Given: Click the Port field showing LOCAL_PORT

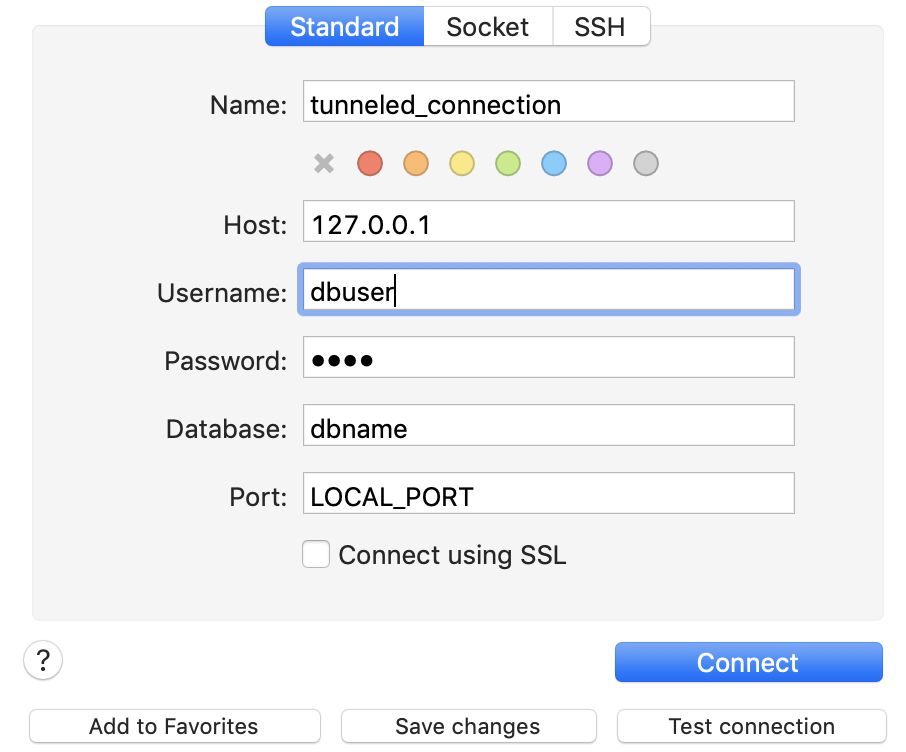Looking at the screenshot, I should click(548, 492).
